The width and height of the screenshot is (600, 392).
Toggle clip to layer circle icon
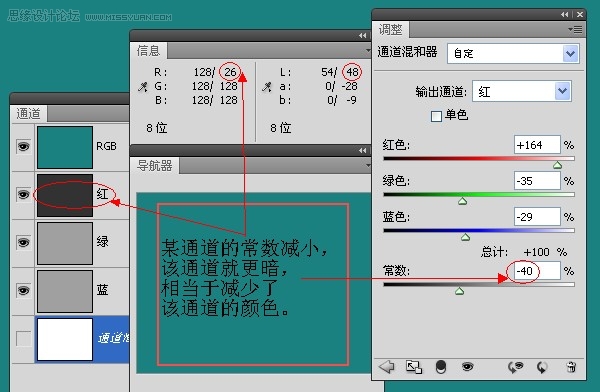[441, 367]
